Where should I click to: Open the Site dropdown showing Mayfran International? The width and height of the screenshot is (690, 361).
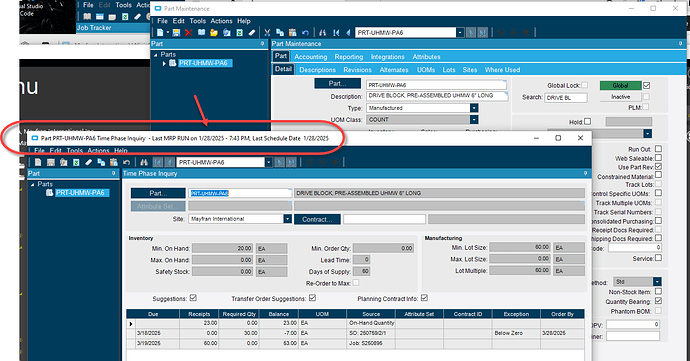click(287, 219)
